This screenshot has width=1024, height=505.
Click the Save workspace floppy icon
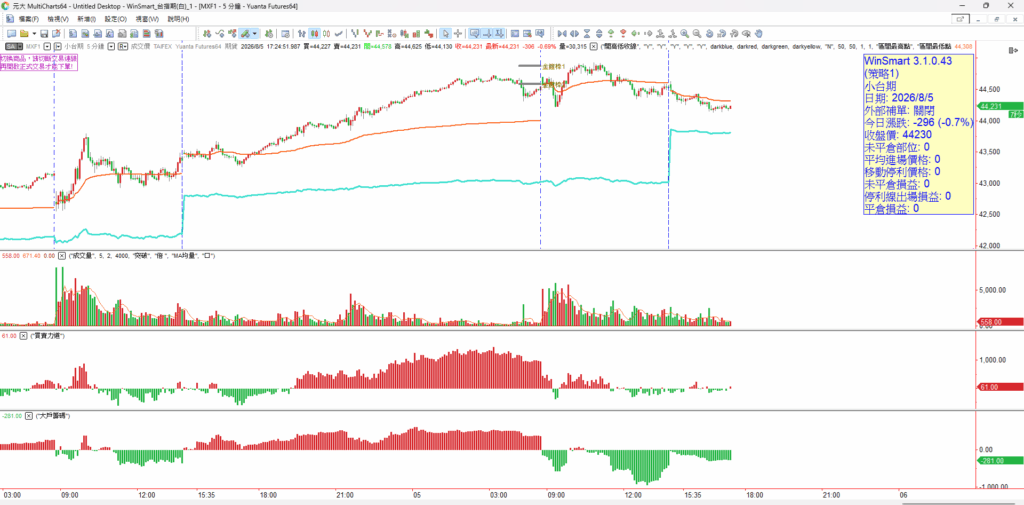[x=44, y=33]
